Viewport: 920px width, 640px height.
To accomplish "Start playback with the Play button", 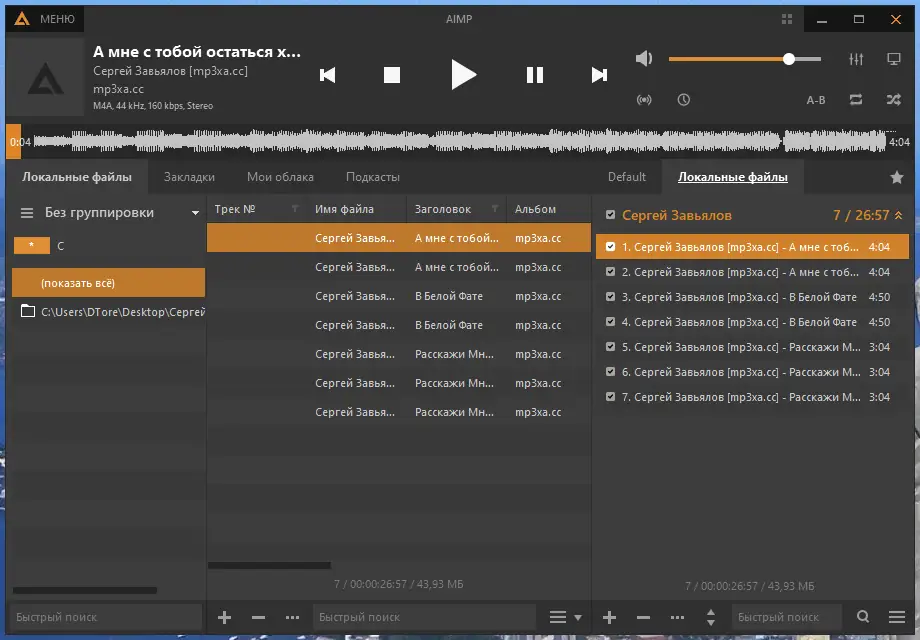I will point(464,75).
